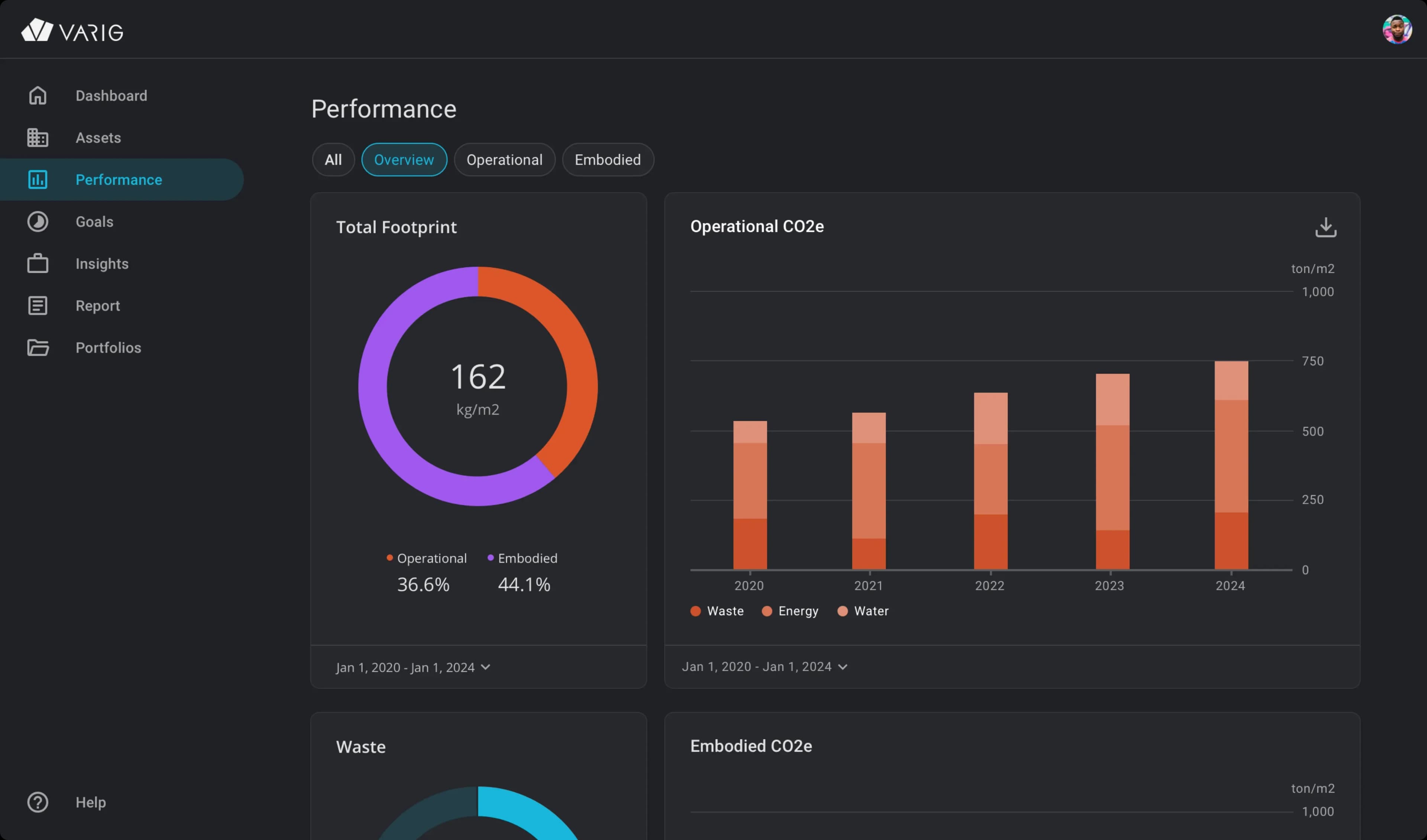The image size is (1427, 840).
Task: Click the 2024 stacked bar
Action: pyautogui.click(x=1231, y=465)
